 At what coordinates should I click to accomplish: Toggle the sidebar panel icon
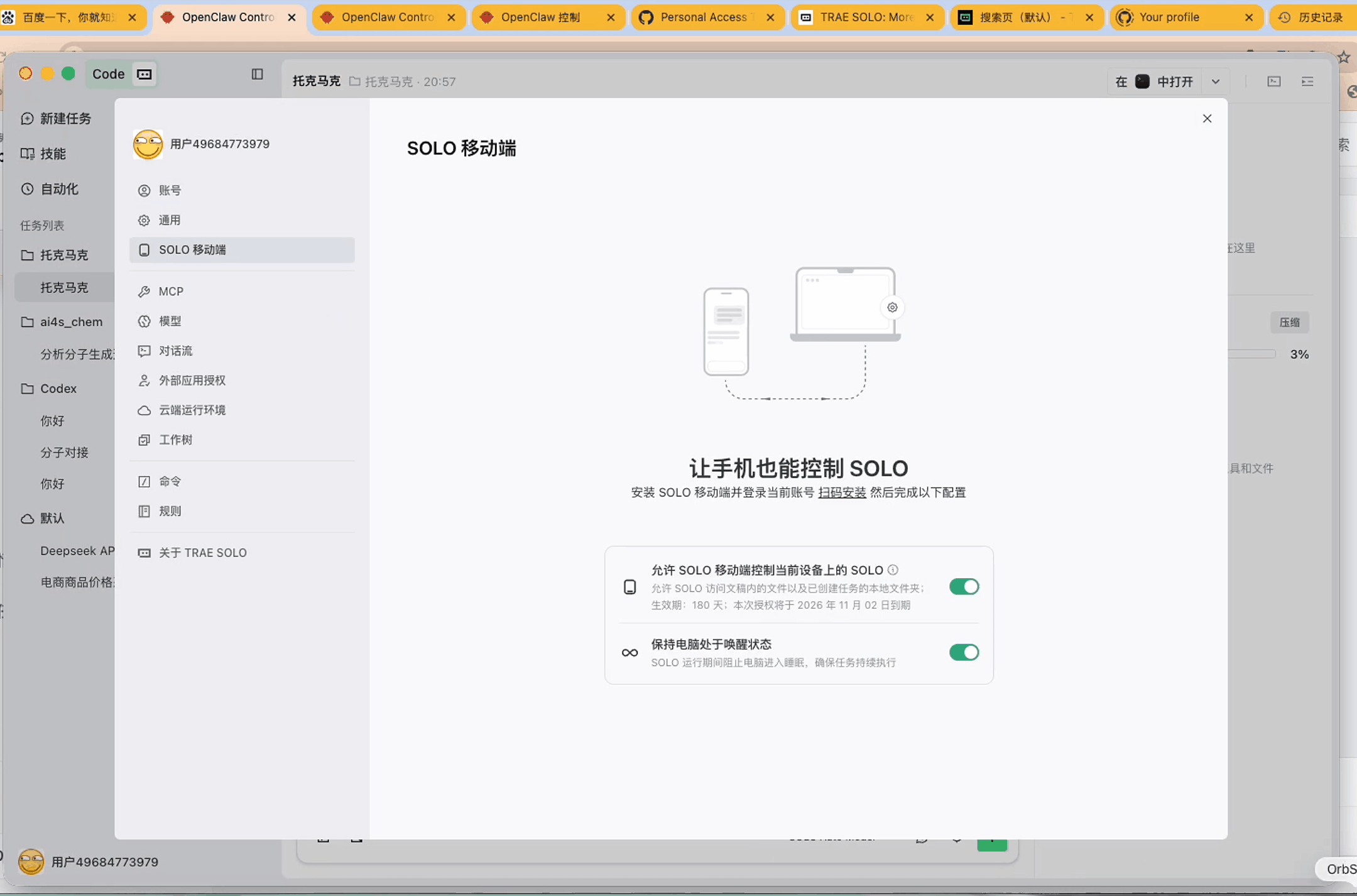[257, 74]
